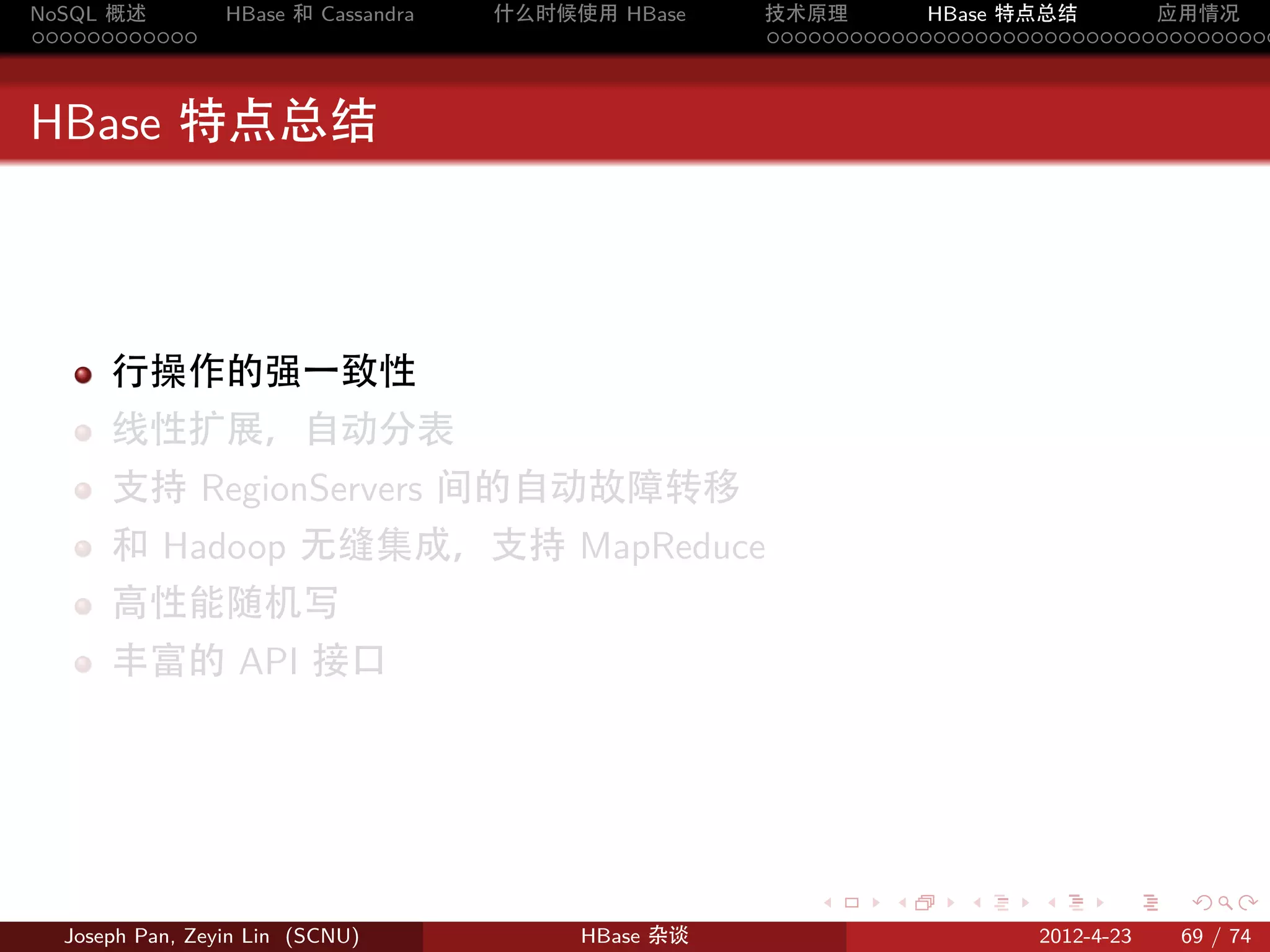
Task: Go to next frame arrow
Action: pos(950,903)
